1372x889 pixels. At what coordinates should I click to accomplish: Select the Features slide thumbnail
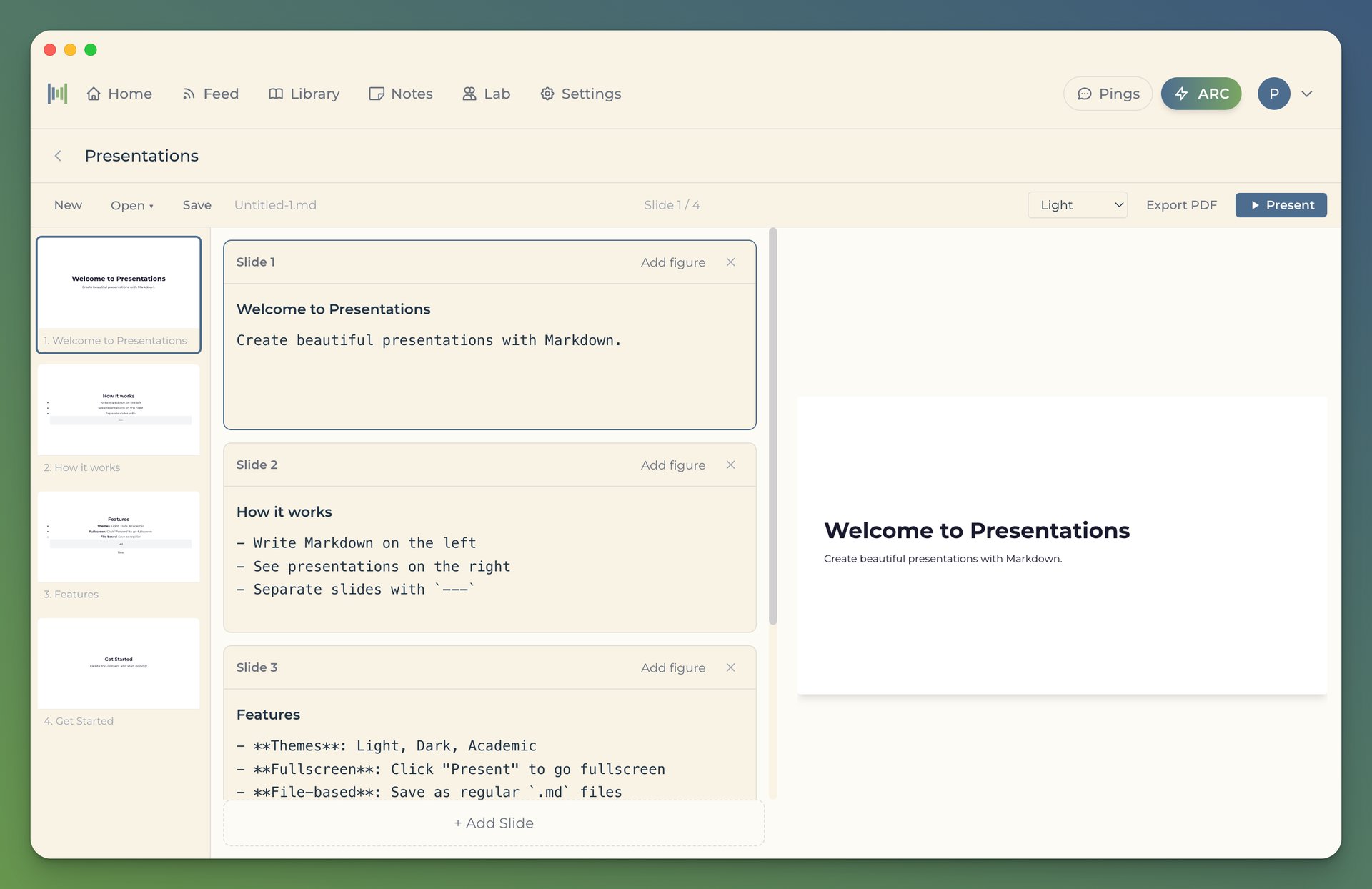(x=119, y=537)
